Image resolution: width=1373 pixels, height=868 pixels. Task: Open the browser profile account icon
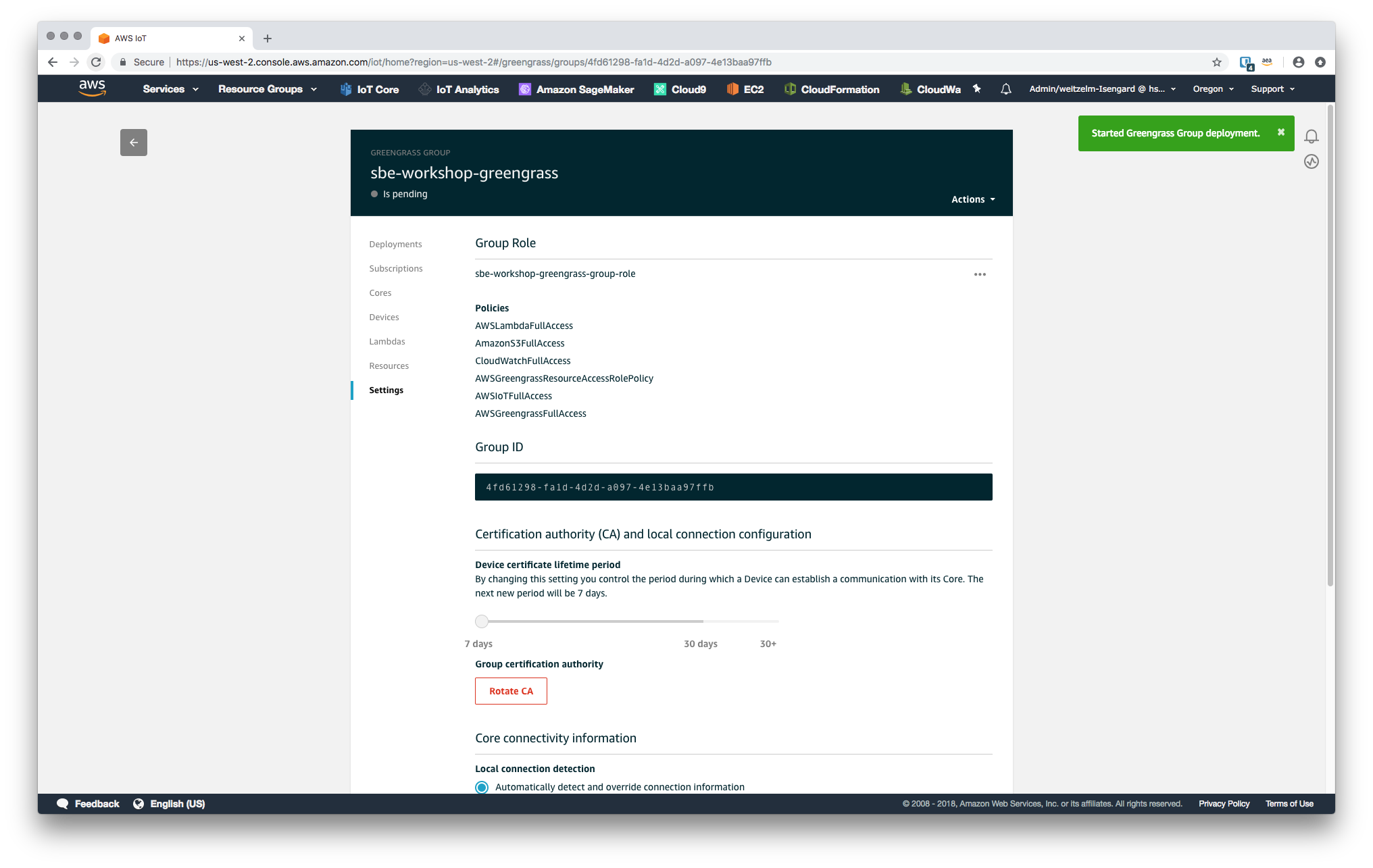tap(1299, 62)
